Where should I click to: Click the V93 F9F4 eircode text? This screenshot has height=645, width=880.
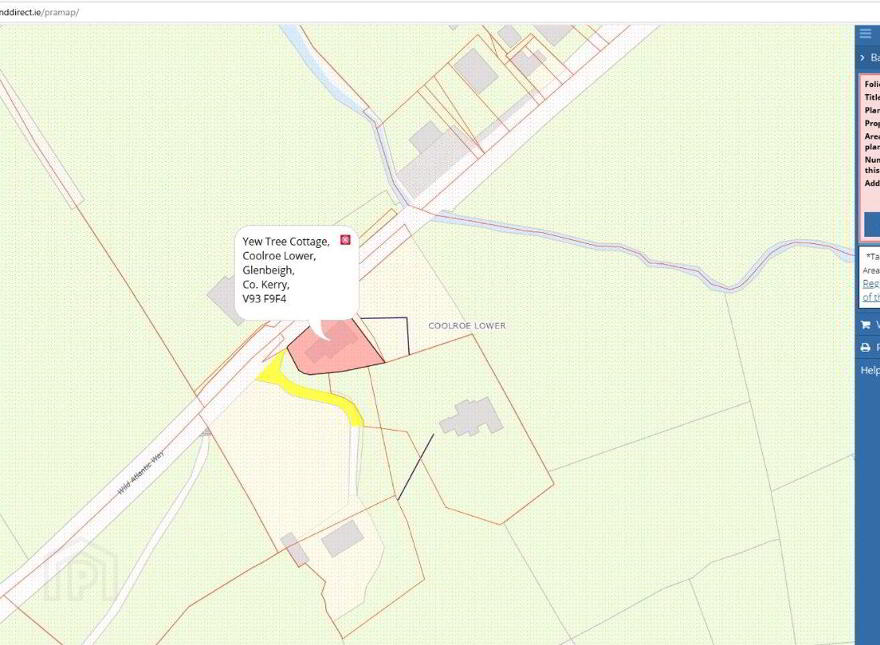tap(264, 299)
